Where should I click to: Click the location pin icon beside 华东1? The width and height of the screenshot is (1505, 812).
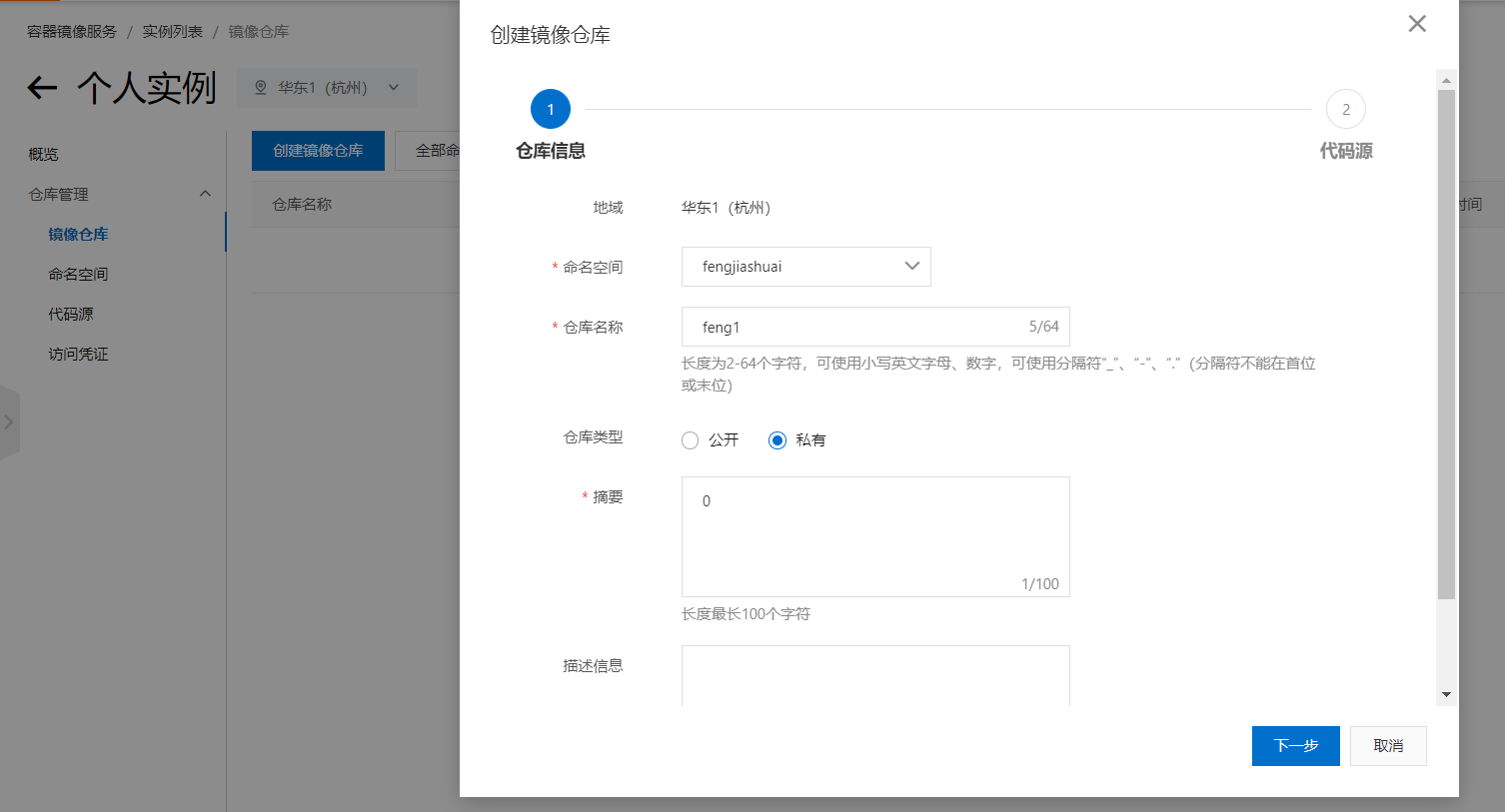[261, 88]
